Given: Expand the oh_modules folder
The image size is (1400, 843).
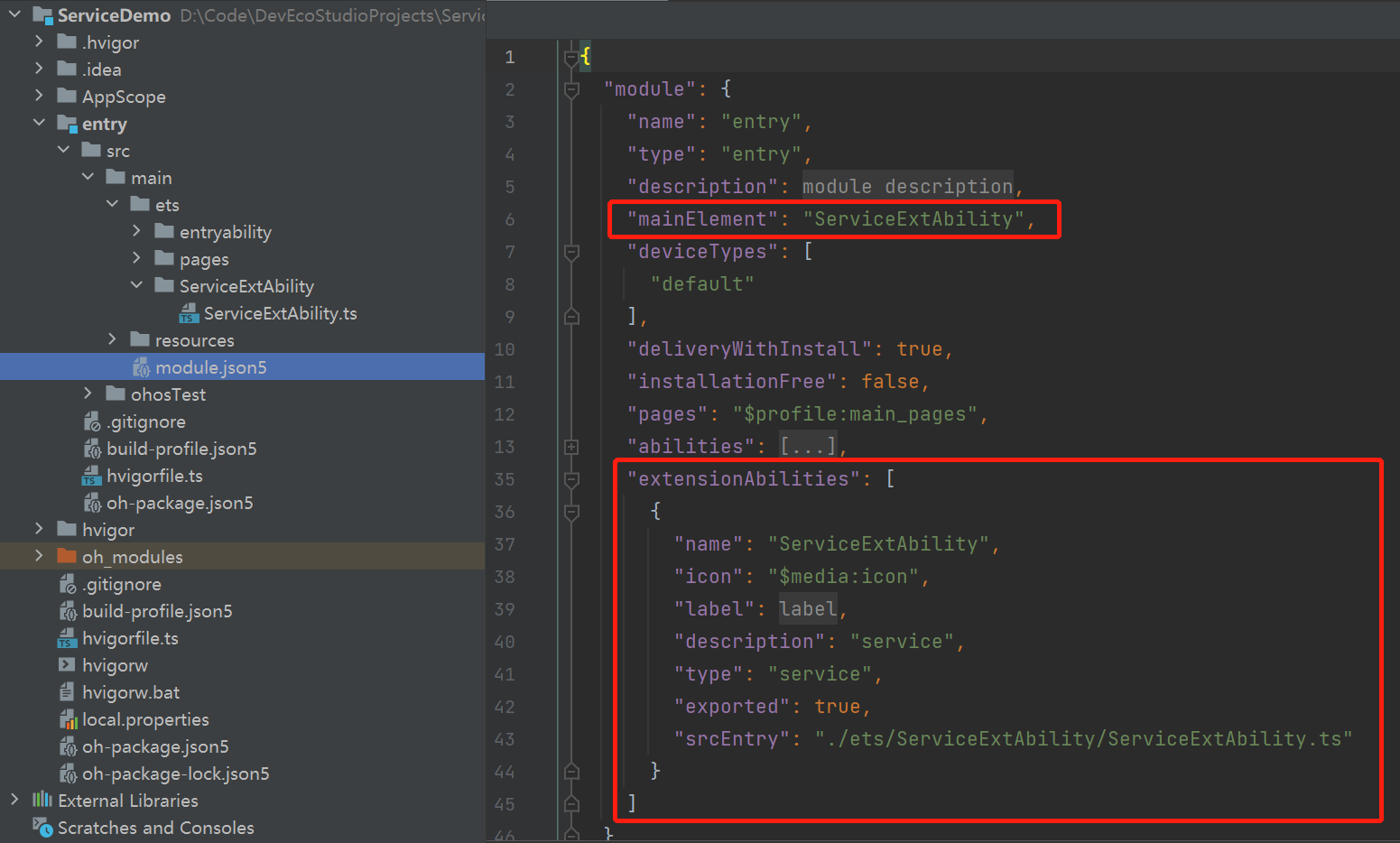Looking at the screenshot, I should 39,556.
